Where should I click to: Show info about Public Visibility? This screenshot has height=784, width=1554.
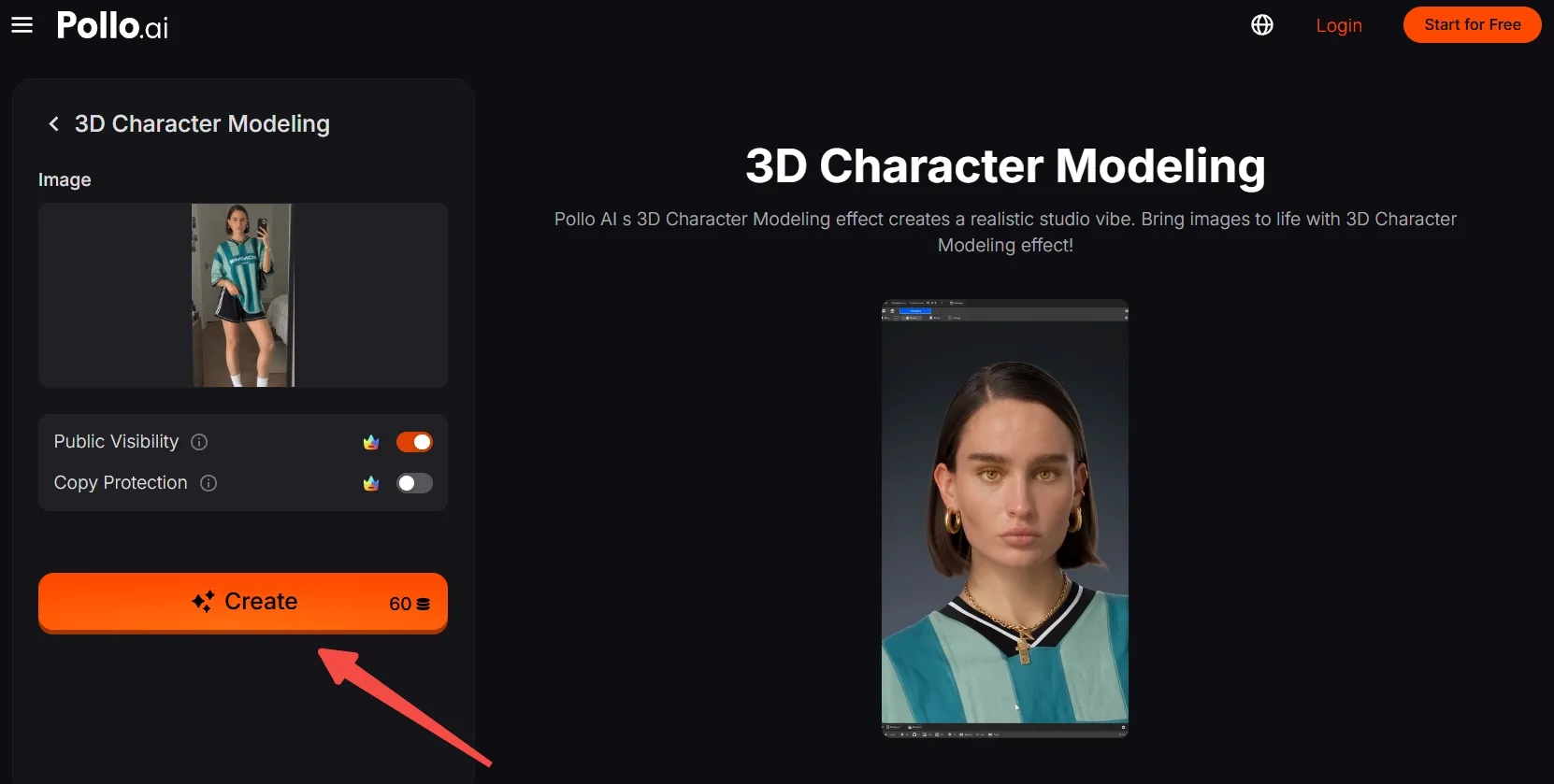pyautogui.click(x=199, y=442)
